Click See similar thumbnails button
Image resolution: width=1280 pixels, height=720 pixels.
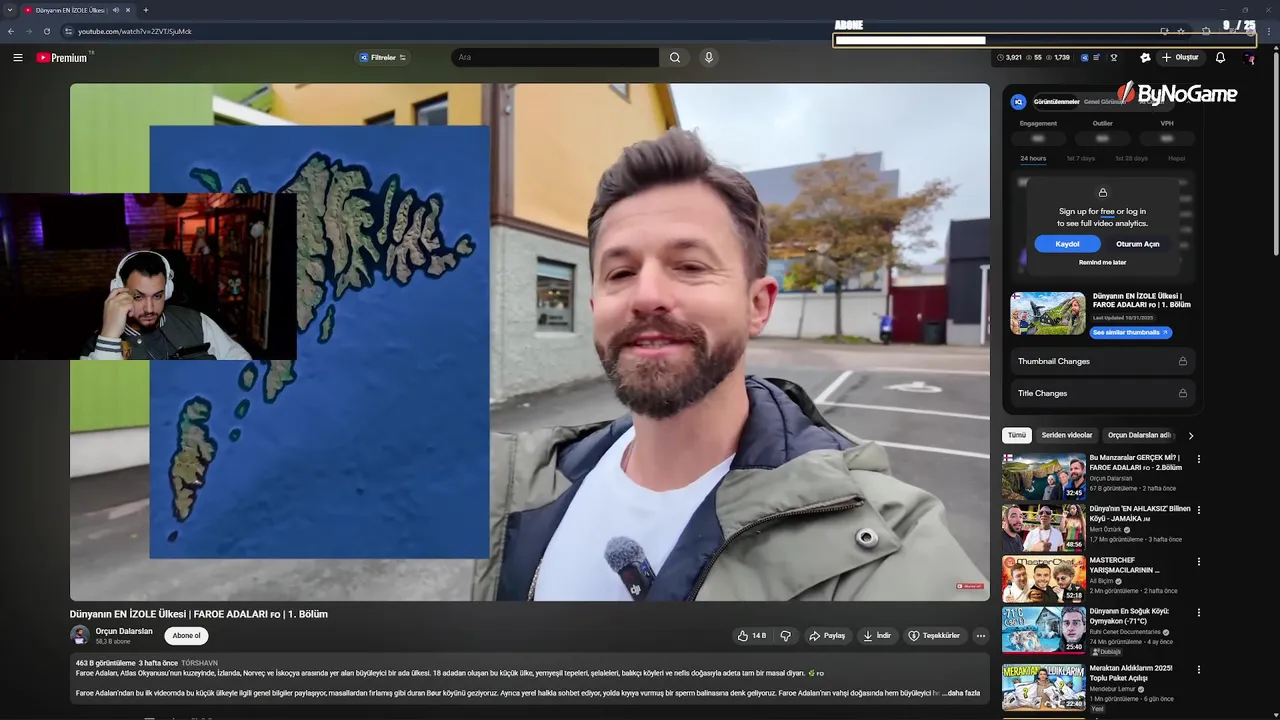point(1130,332)
